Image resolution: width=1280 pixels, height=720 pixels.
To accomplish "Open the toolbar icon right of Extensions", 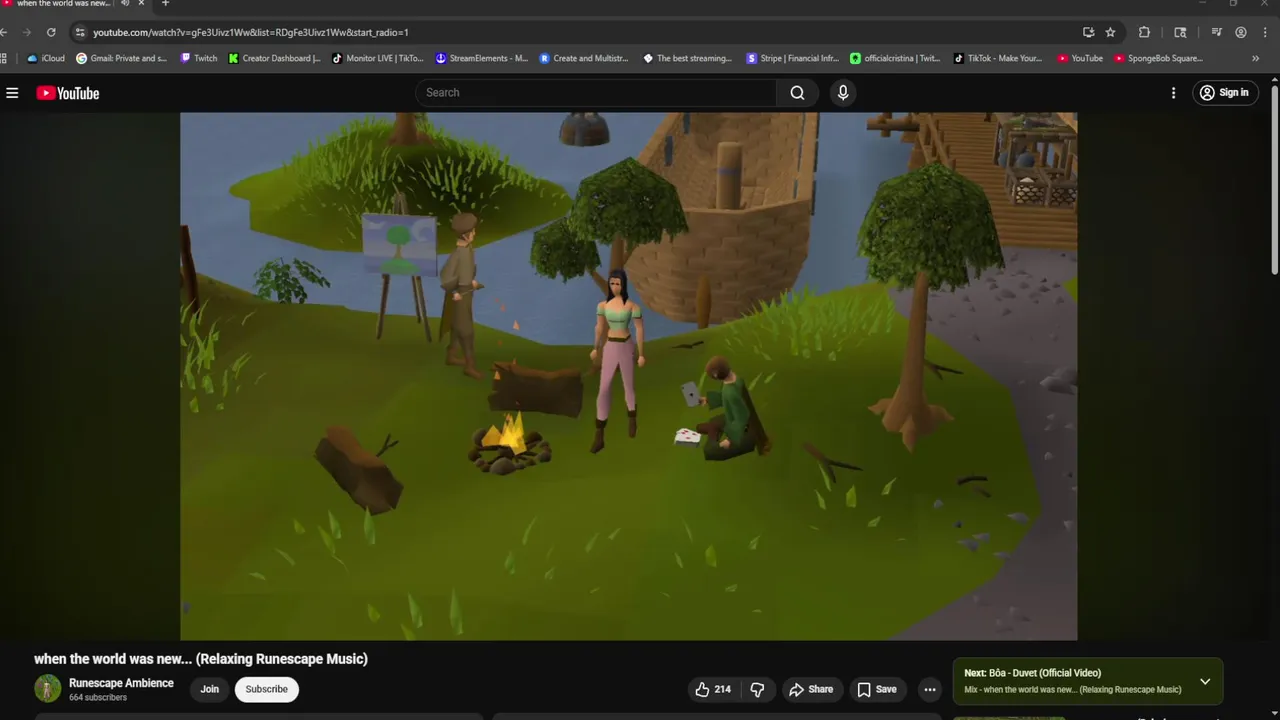I will coord(1180,32).
